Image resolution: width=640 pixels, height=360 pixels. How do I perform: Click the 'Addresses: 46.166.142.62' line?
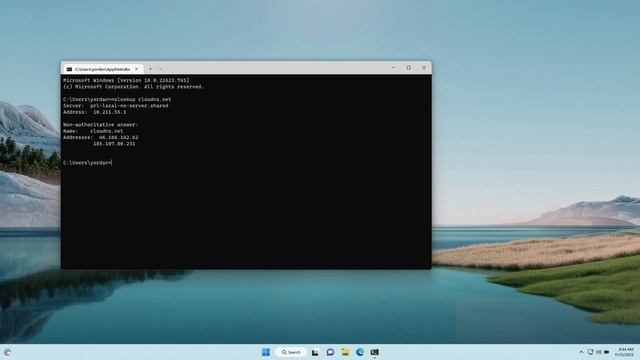coord(100,138)
